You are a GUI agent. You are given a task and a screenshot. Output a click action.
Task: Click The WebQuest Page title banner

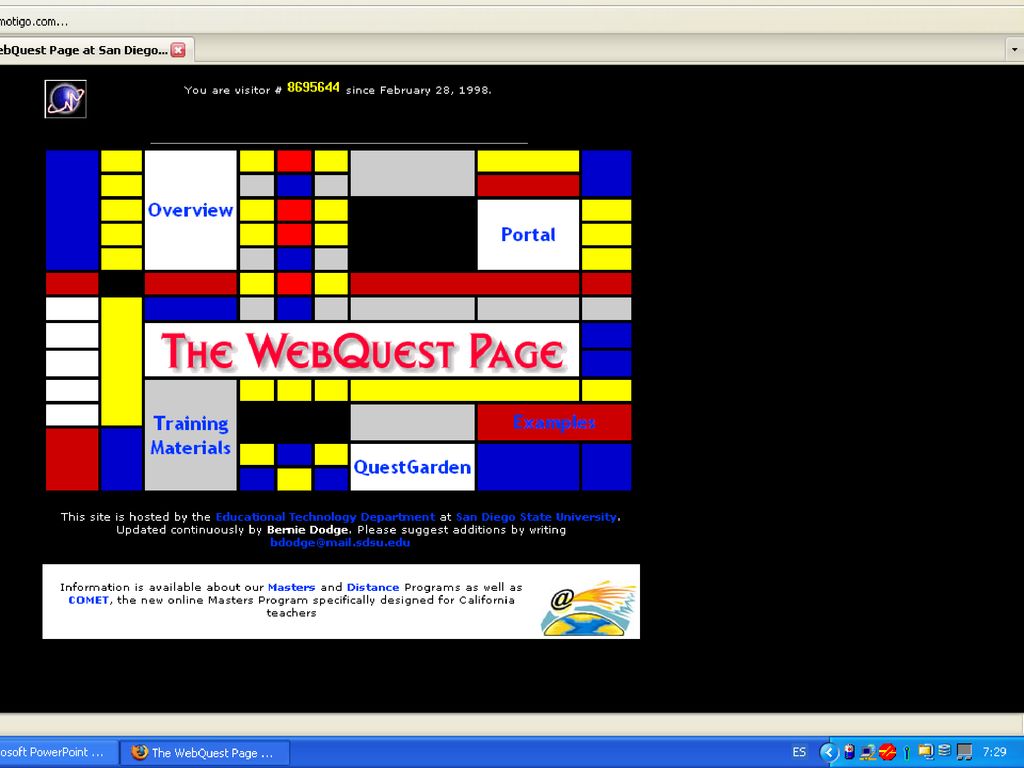pyautogui.click(x=361, y=350)
